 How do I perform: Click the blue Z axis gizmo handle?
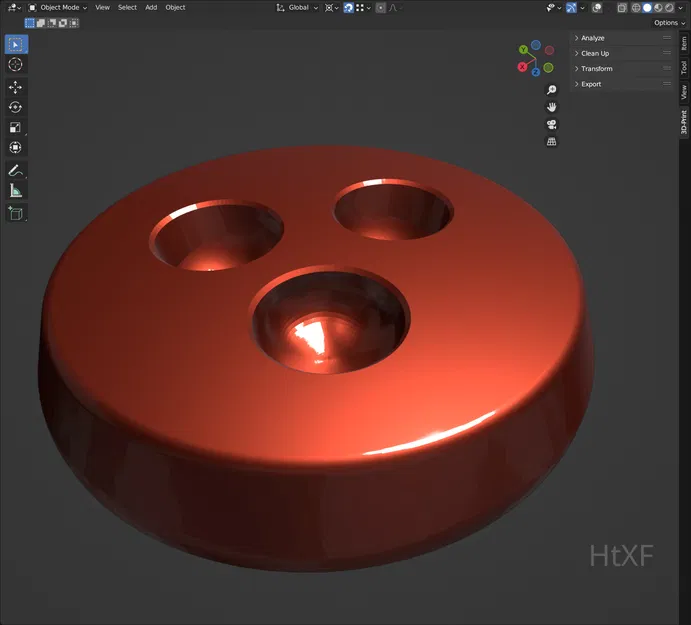[535, 72]
